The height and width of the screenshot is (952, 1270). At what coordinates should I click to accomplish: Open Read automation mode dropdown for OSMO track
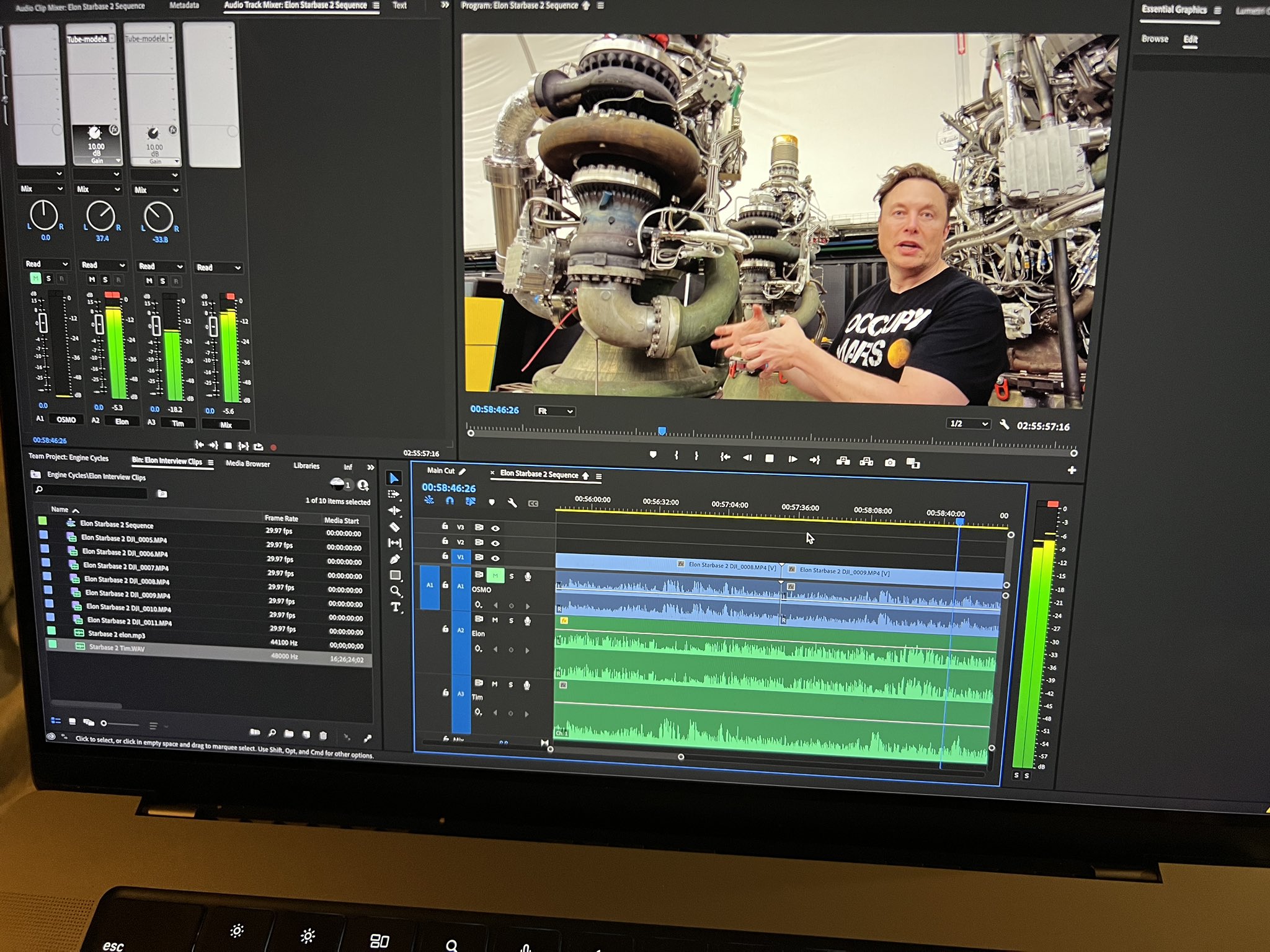tap(47, 264)
